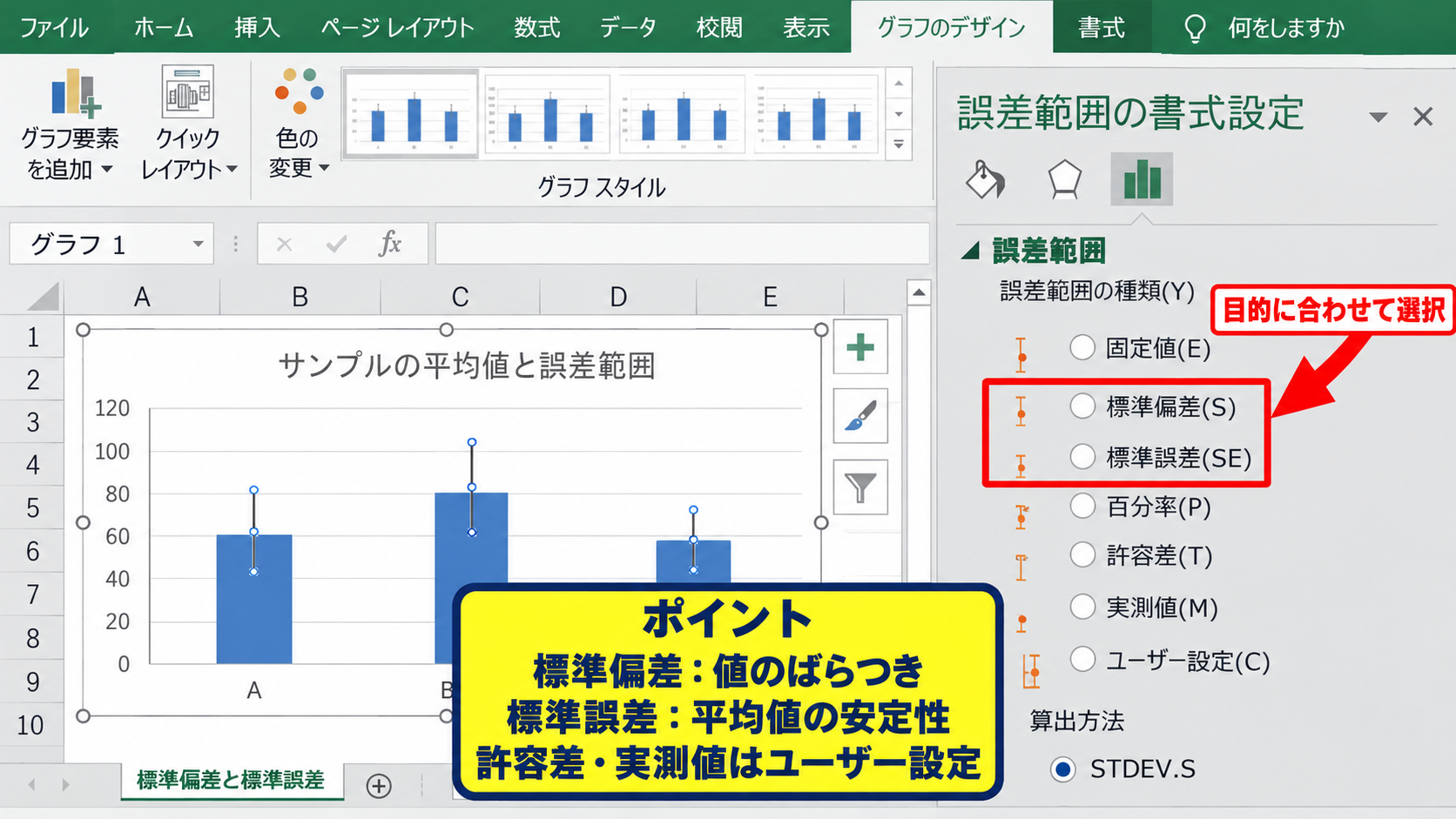The width and height of the screenshot is (1456, 819).
Task: Click the lightbulb 何をしますか search
Action: pos(1264,28)
